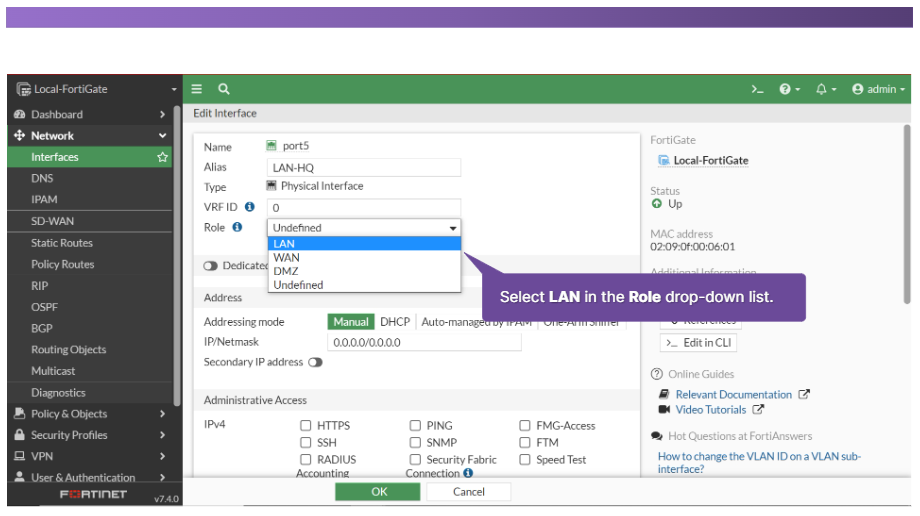This screenshot has width=920, height=516.
Task: Click the IP/Netmask input field
Action: [x=424, y=342]
